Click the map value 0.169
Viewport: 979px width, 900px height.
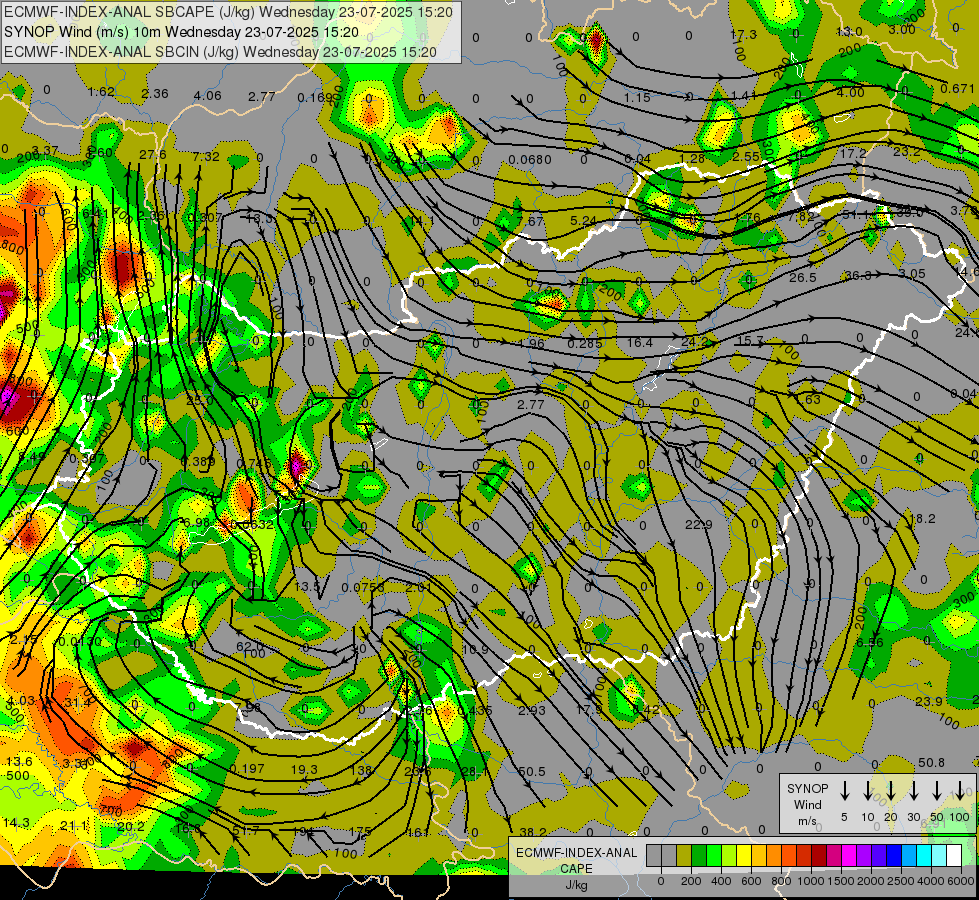315,97
